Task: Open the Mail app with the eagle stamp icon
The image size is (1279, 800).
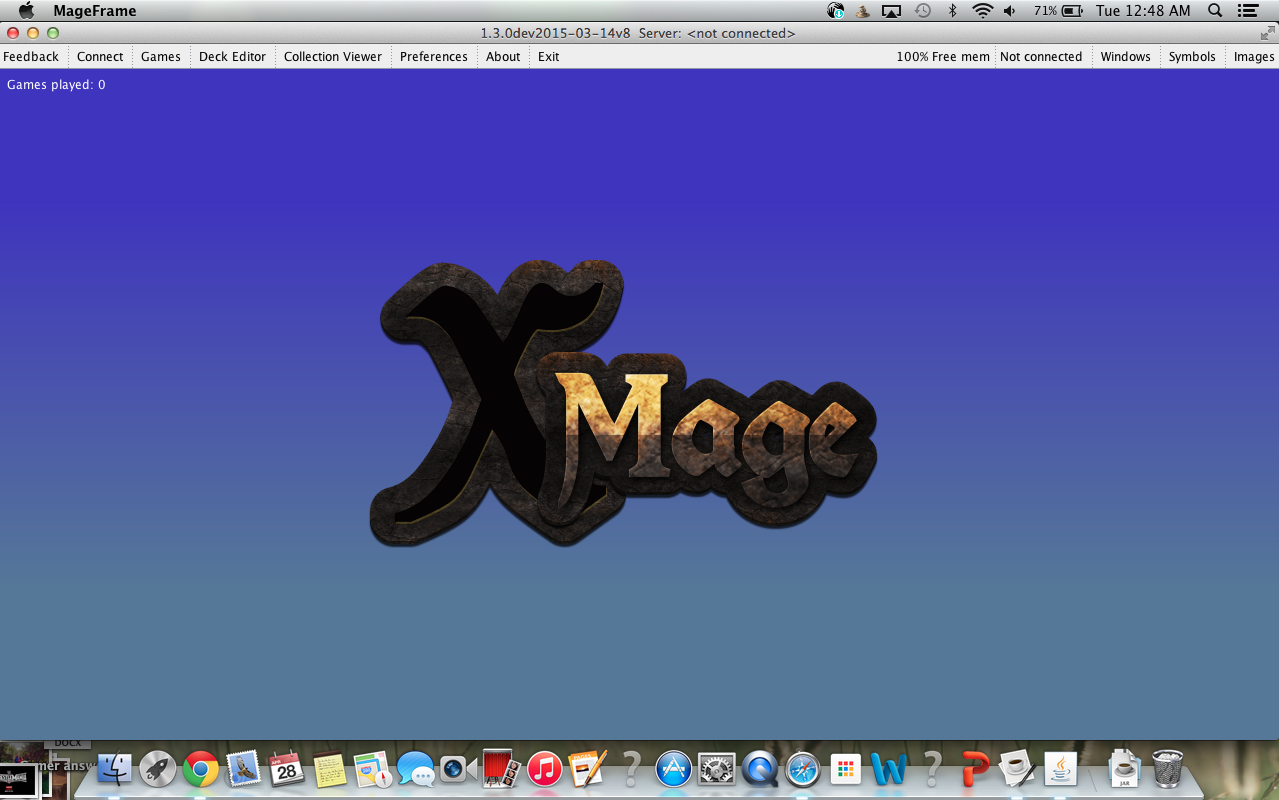Action: point(244,769)
